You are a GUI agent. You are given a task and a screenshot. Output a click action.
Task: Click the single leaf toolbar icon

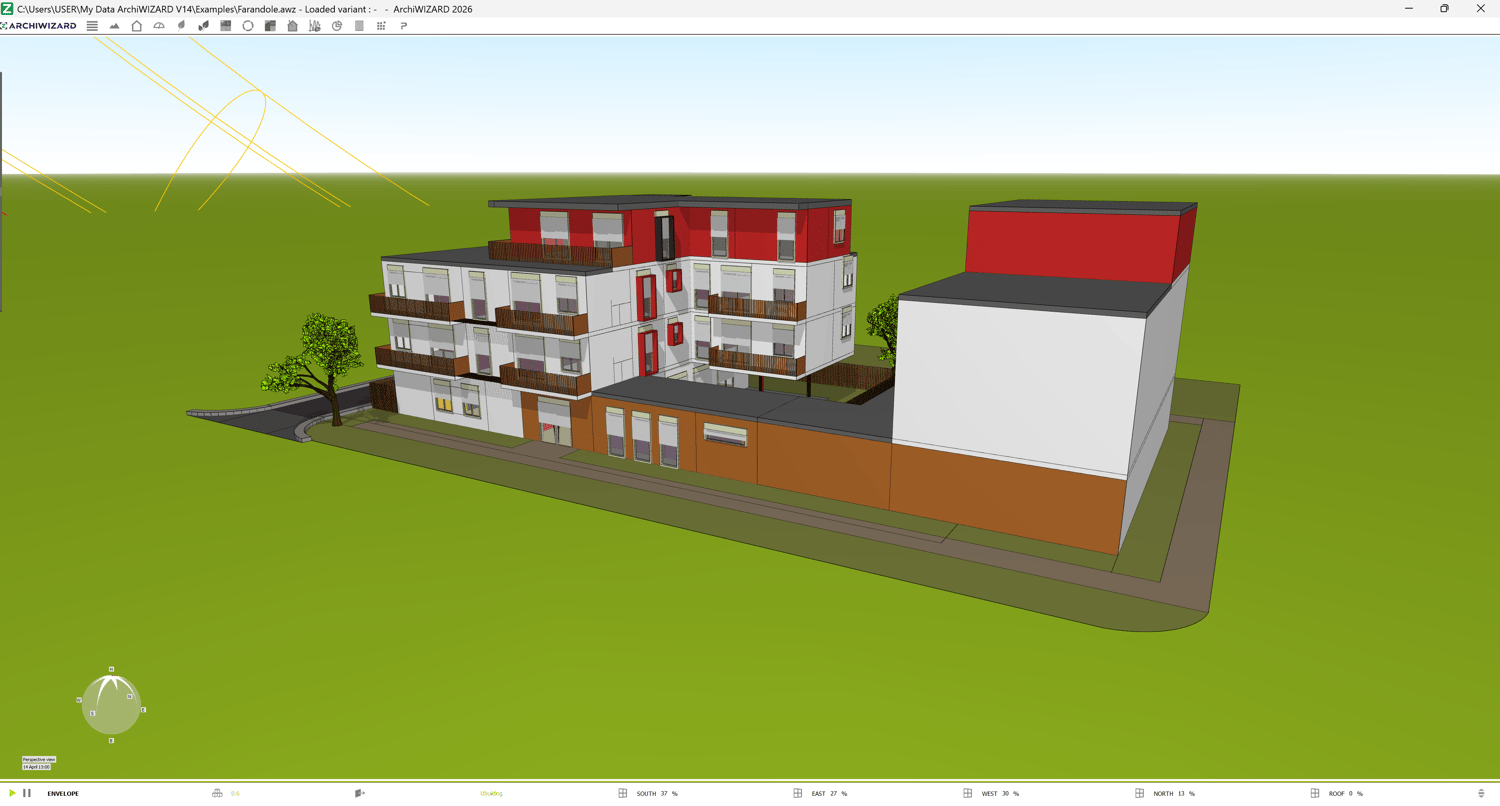pyautogui.click(x=181, y=26)
